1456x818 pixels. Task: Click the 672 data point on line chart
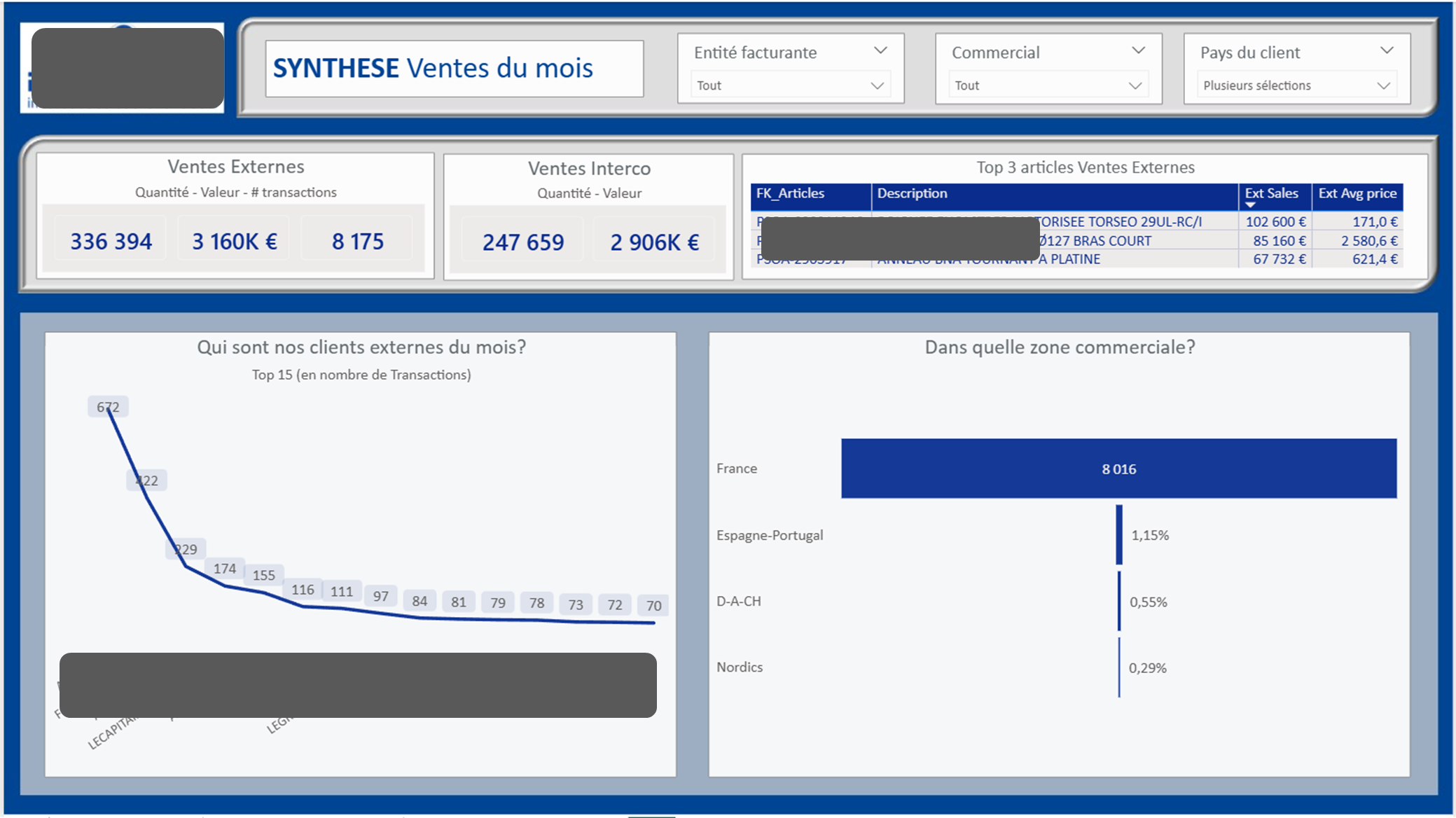[x=108, y=407]
